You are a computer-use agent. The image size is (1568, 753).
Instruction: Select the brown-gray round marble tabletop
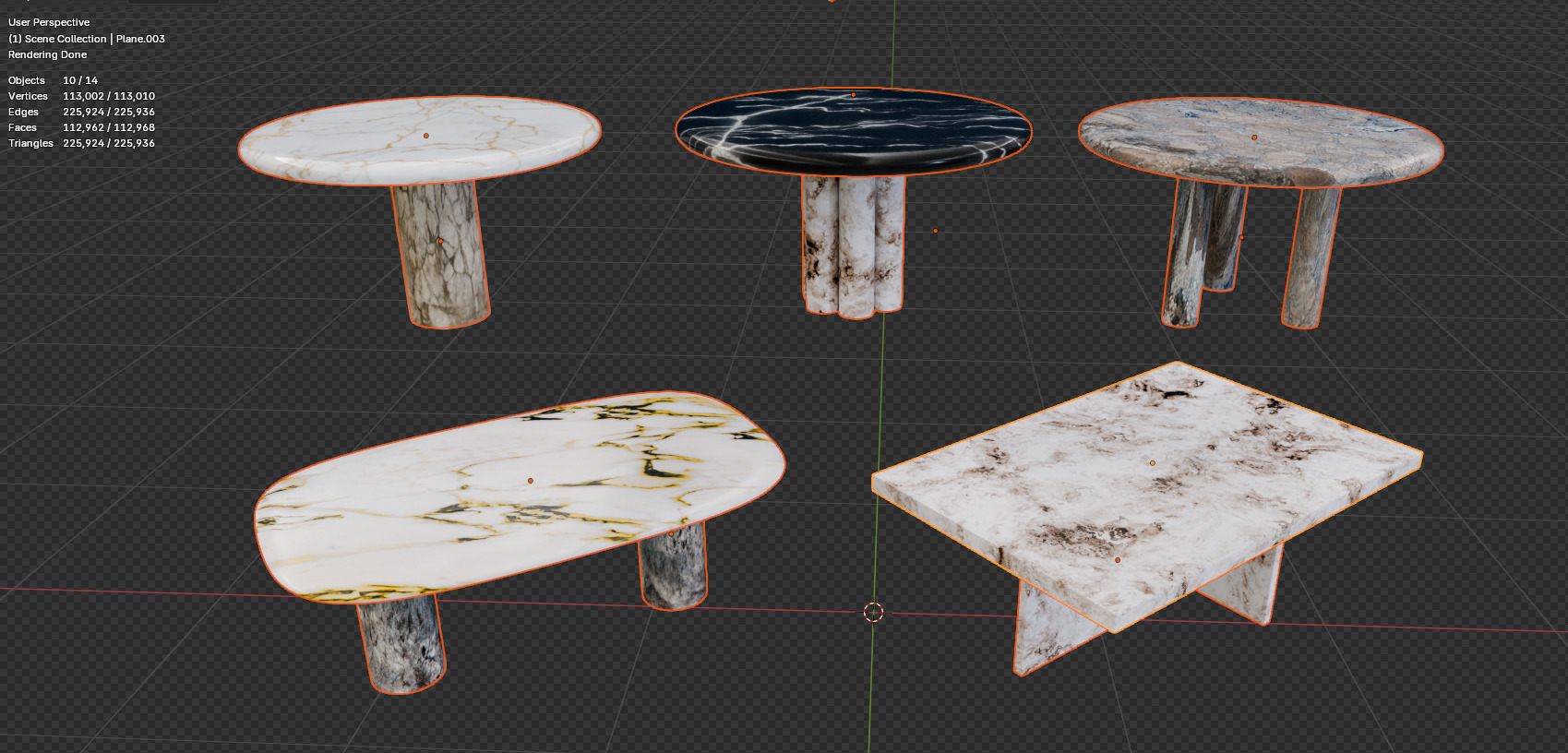click(1260, 142)
